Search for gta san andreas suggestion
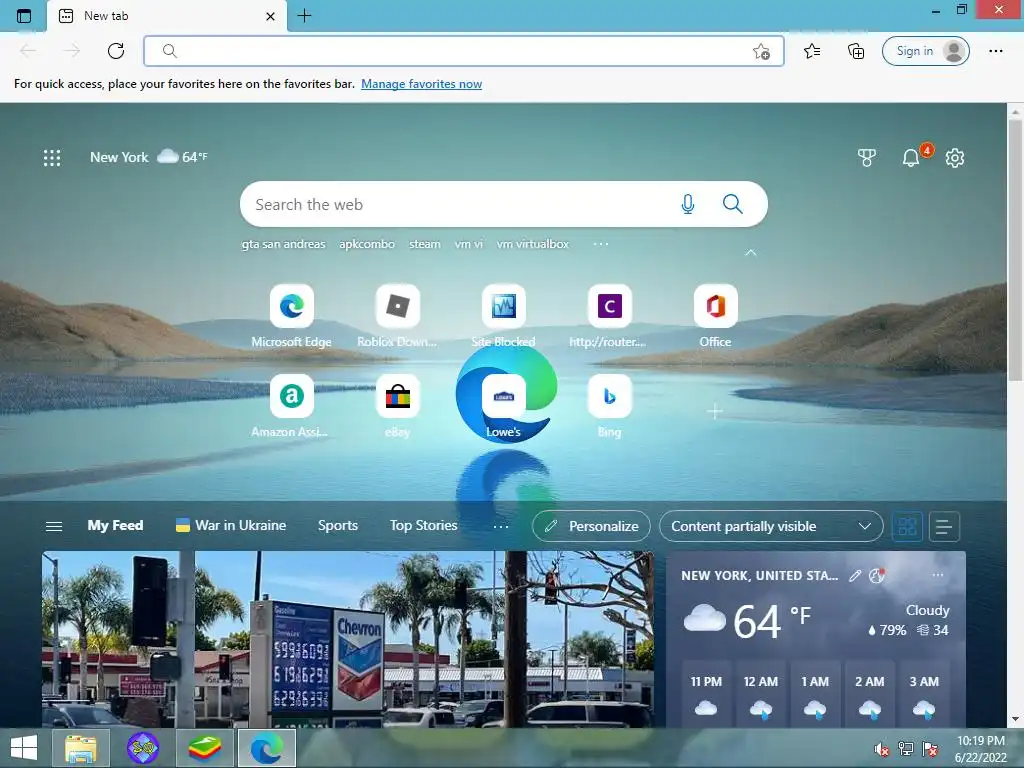Image resolution: width=1024 pixels, height=768 pixels. tap(283, 244)
